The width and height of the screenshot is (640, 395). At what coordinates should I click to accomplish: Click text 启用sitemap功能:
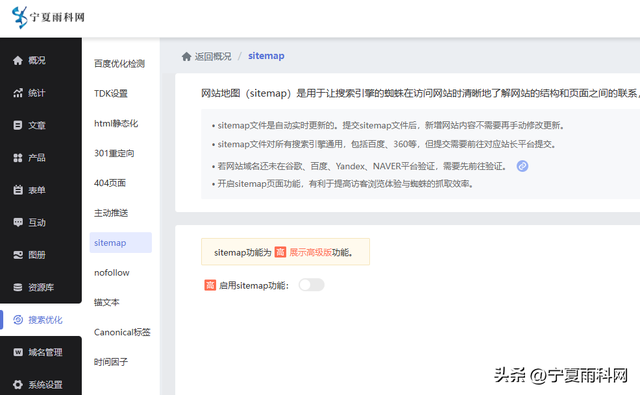(x=254, y=285)
